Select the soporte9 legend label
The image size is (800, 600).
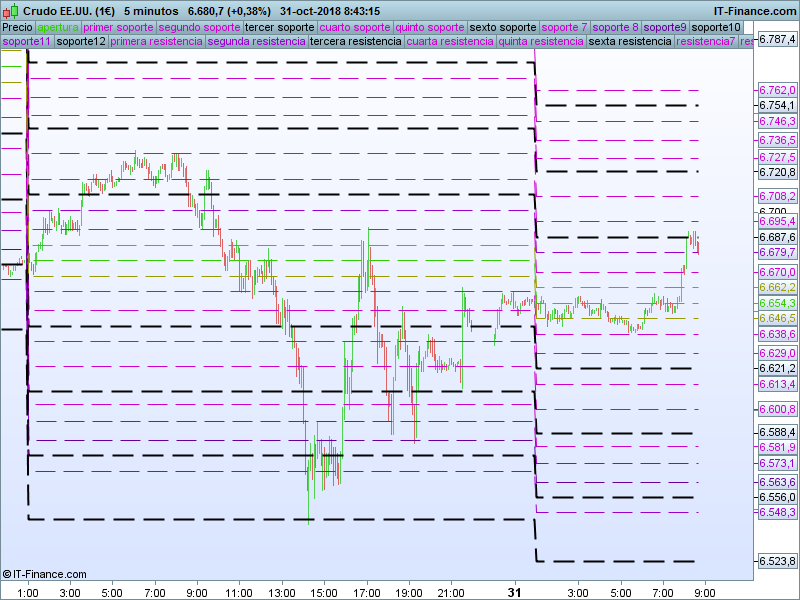point(665,27)
